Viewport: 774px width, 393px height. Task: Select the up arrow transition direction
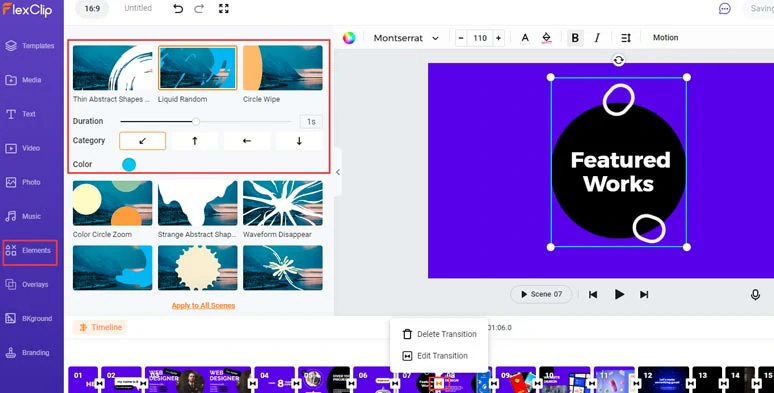pyautogui.click(x=194, y=141)
